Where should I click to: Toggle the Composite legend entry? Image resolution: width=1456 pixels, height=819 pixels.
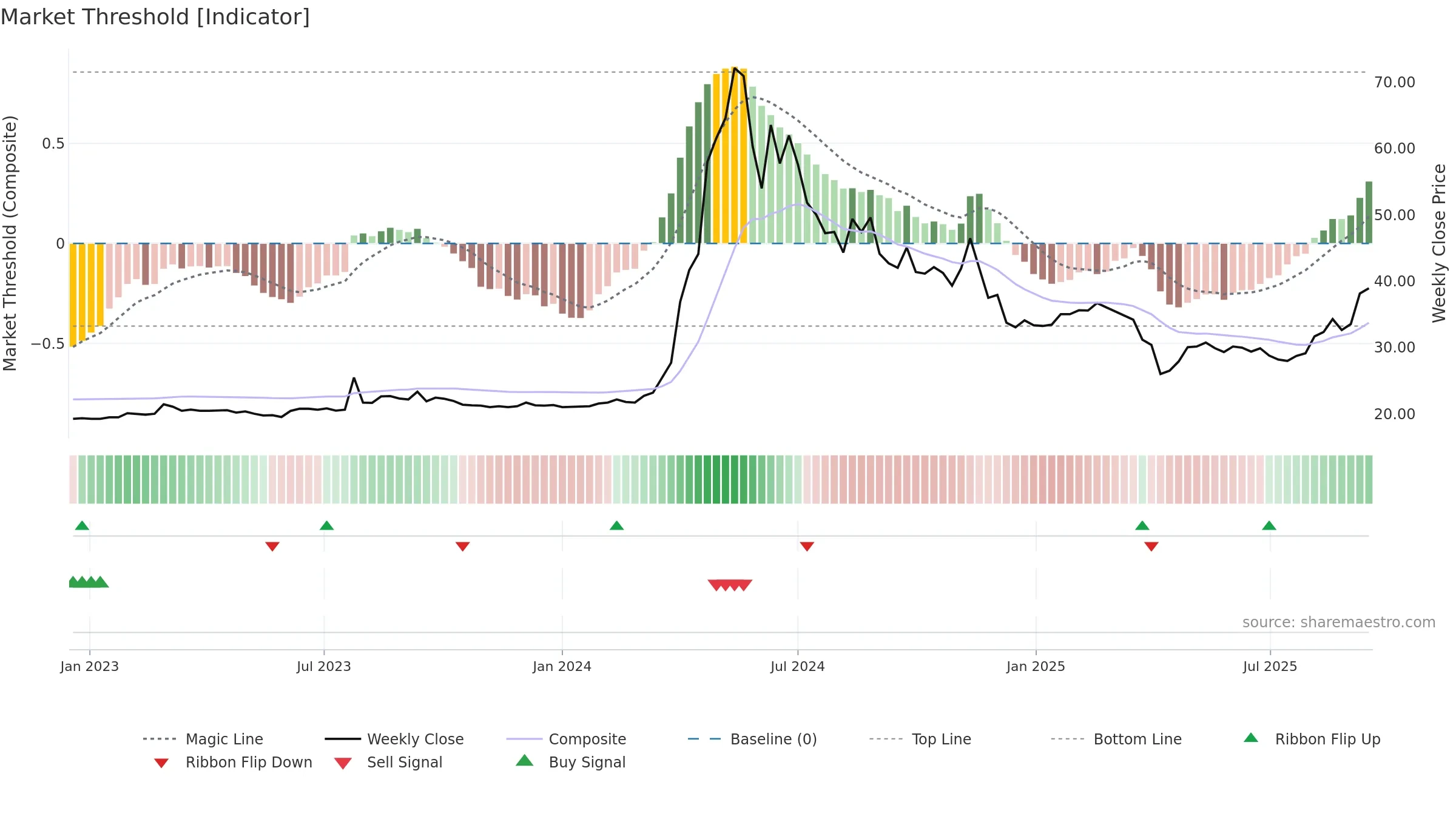[x=567, y=739]
